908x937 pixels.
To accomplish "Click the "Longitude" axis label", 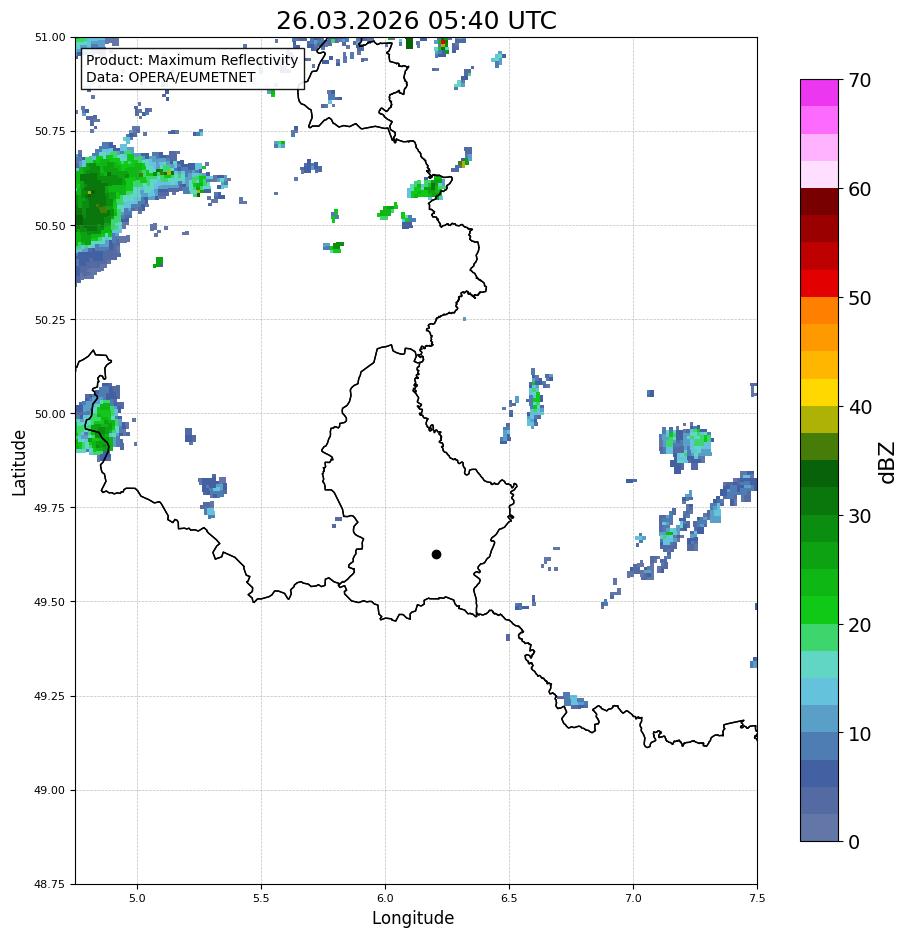I will (x=413, y=917).
